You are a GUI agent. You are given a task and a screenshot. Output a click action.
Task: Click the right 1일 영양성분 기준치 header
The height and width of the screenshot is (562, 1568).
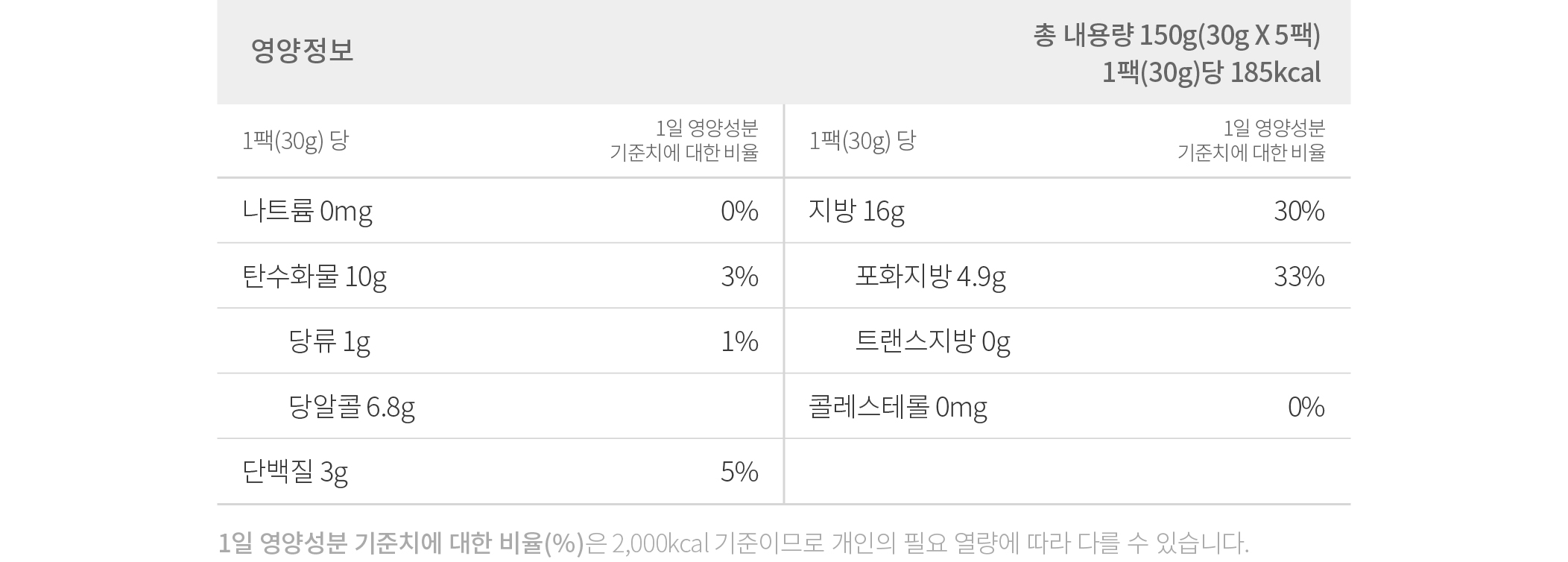[1251, 140]
